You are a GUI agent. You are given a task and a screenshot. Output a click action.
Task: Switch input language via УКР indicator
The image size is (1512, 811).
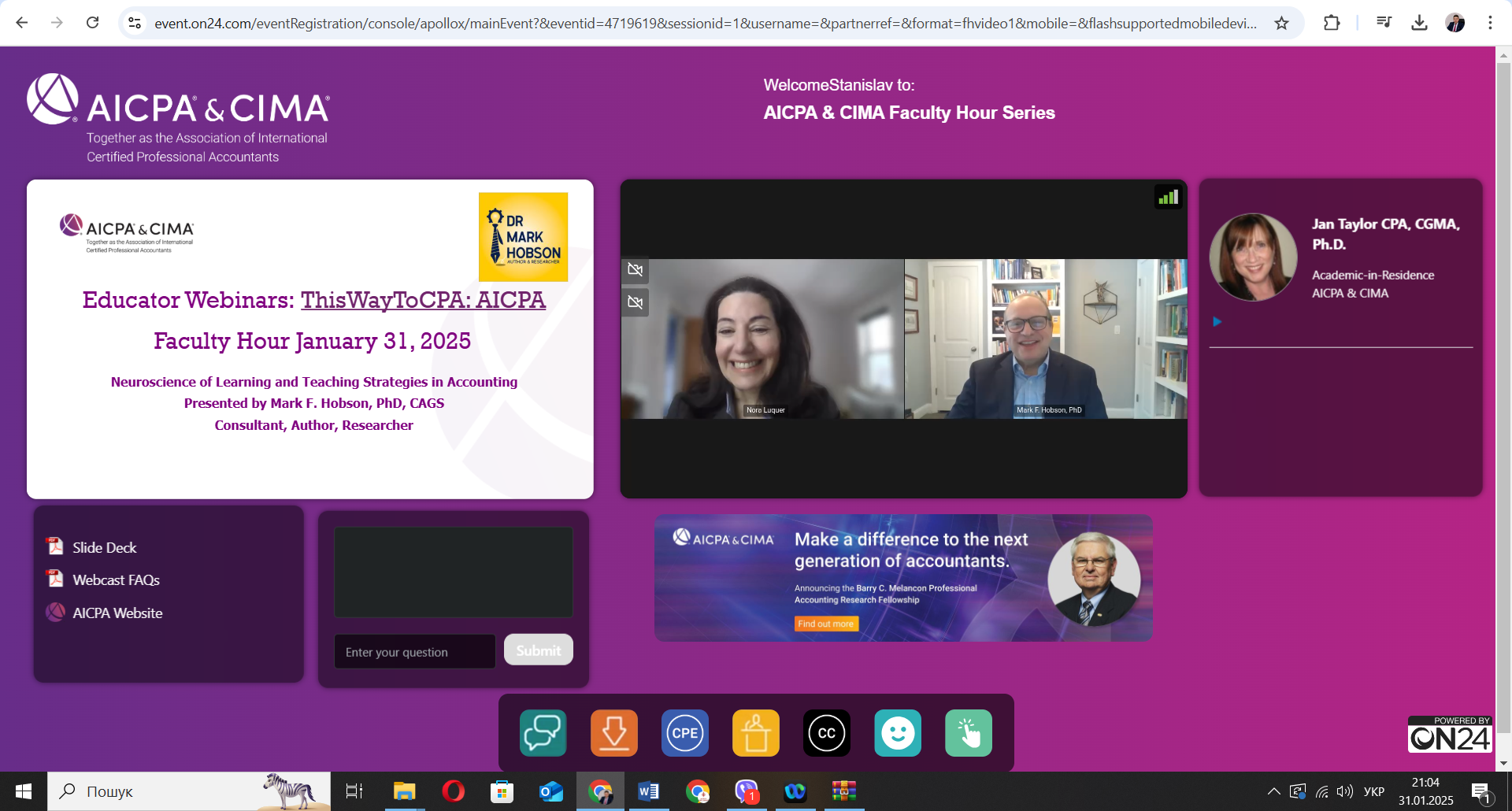1373,791
